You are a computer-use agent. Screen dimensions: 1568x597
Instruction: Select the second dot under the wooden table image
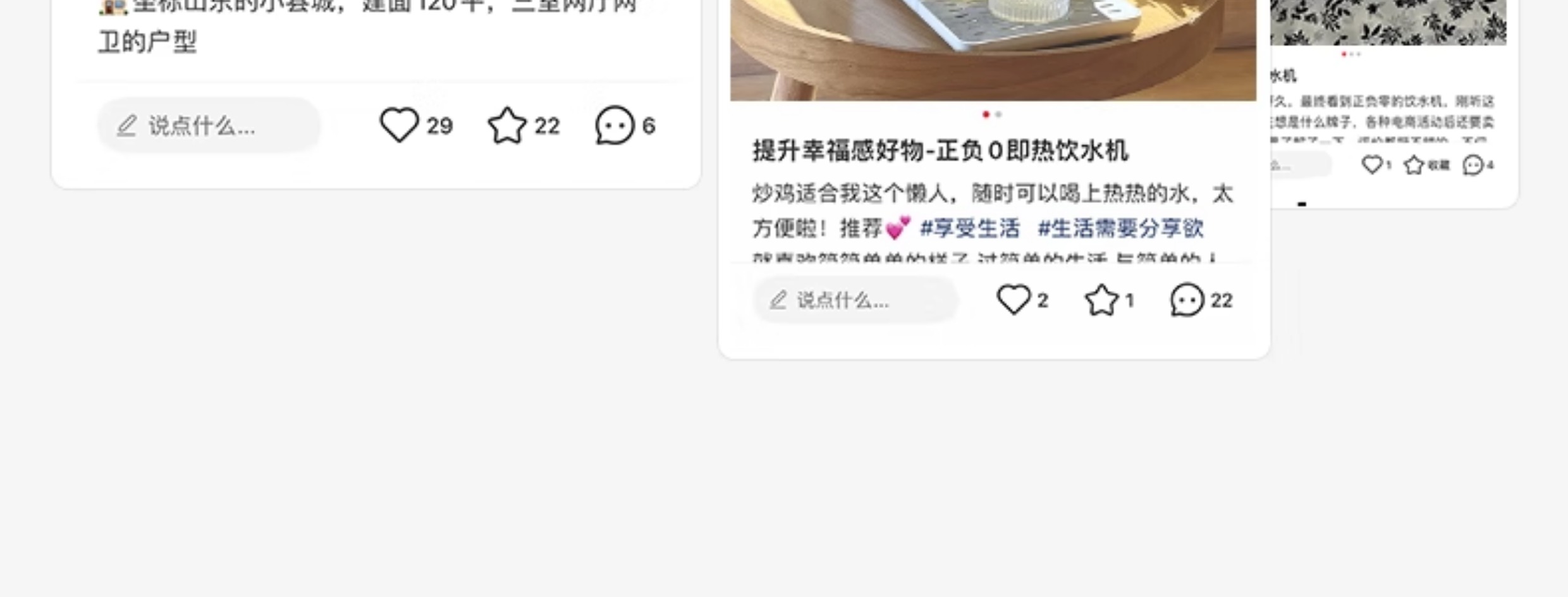point(998,114)
